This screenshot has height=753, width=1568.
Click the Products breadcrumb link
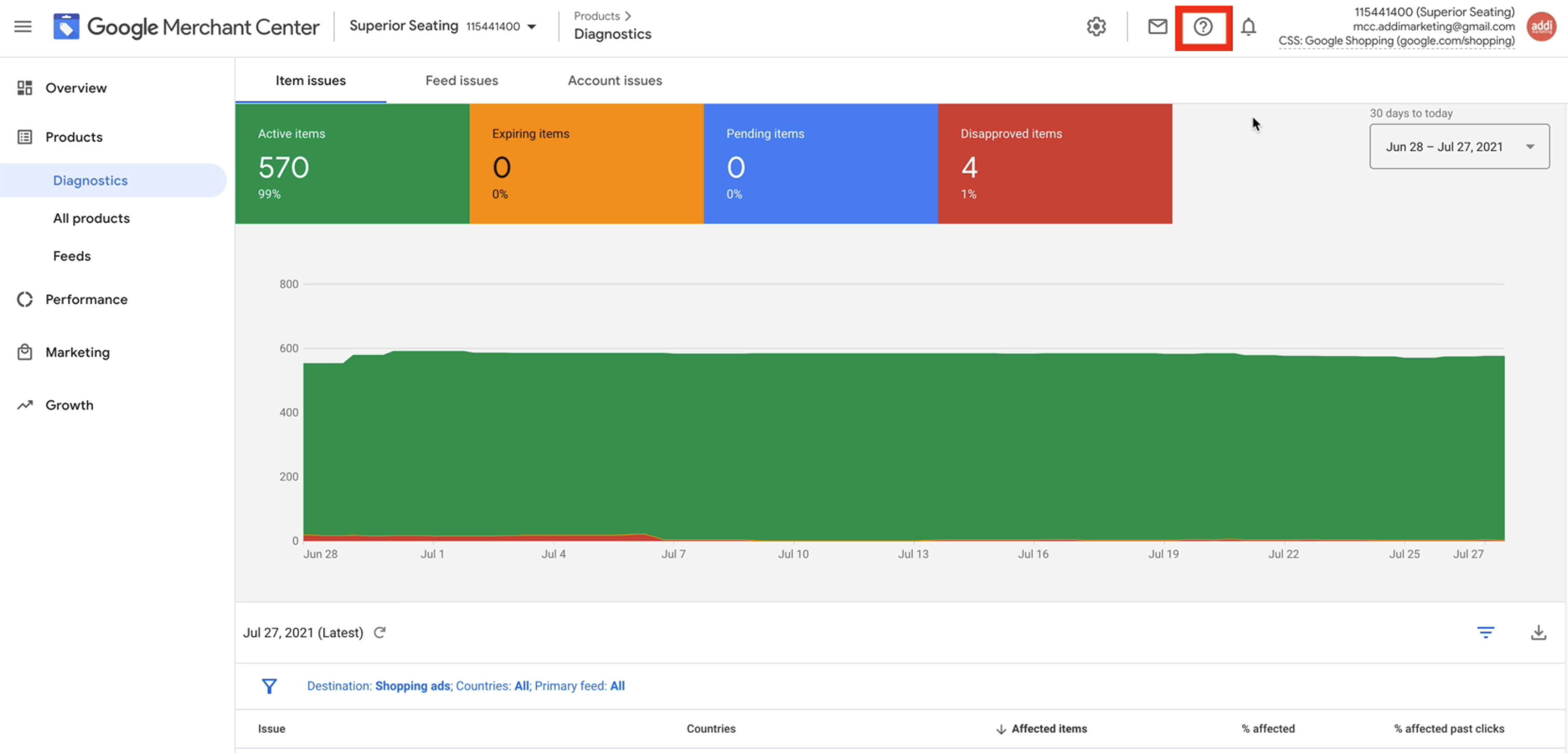tap(596, 16)
